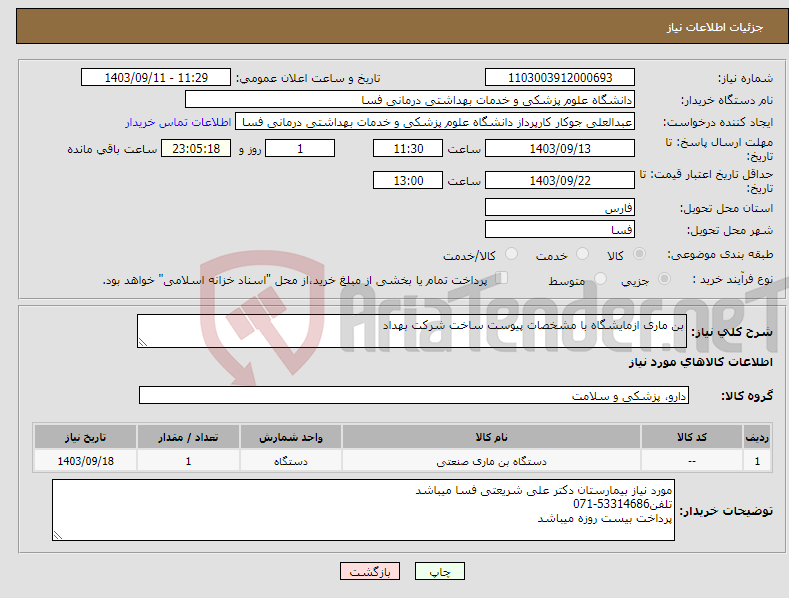
Task: Select the کالا/خدمت radio button
Action: (511, 254)
